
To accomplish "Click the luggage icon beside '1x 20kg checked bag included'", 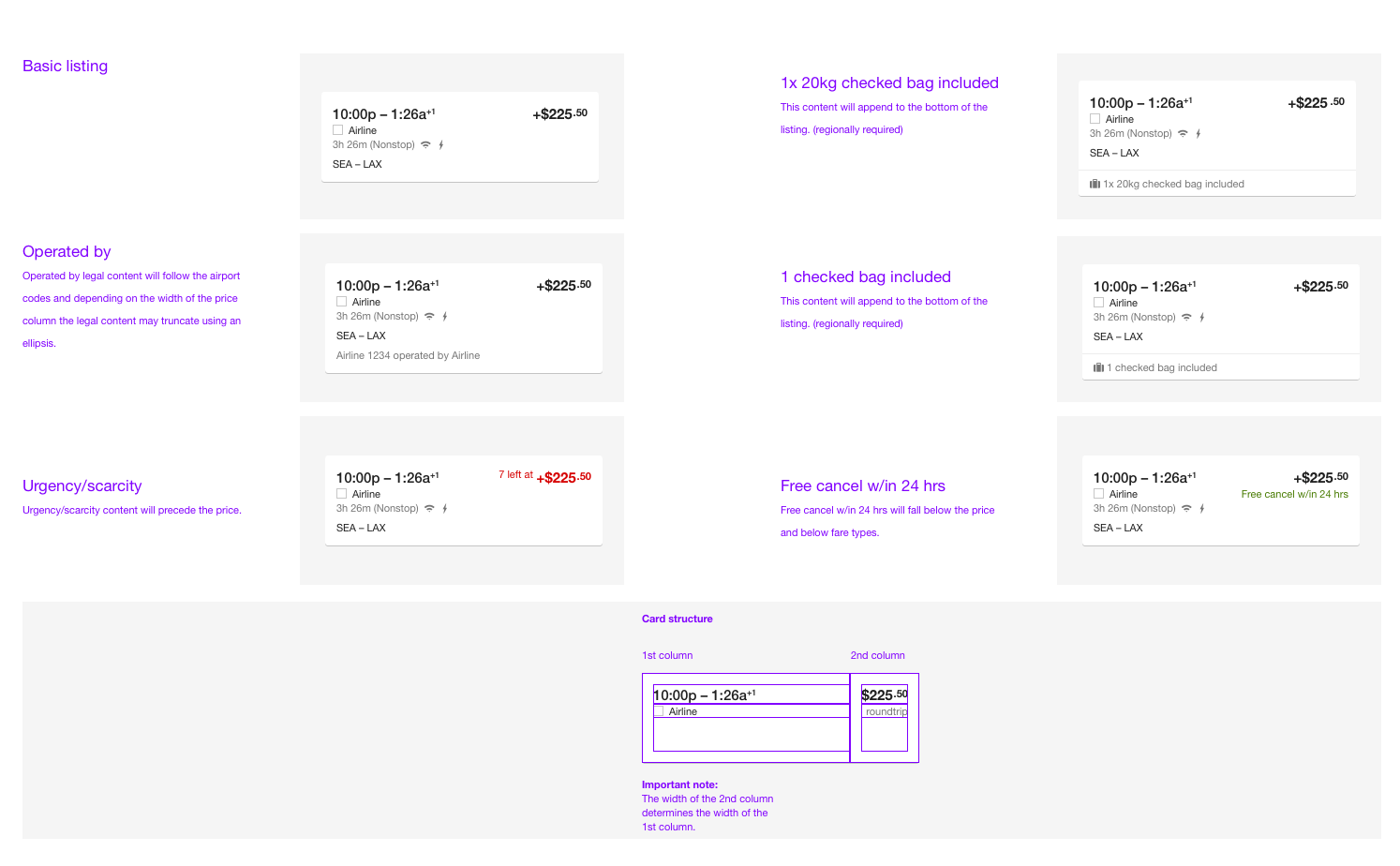I will pyautogui.click(x=1095, y=184).
